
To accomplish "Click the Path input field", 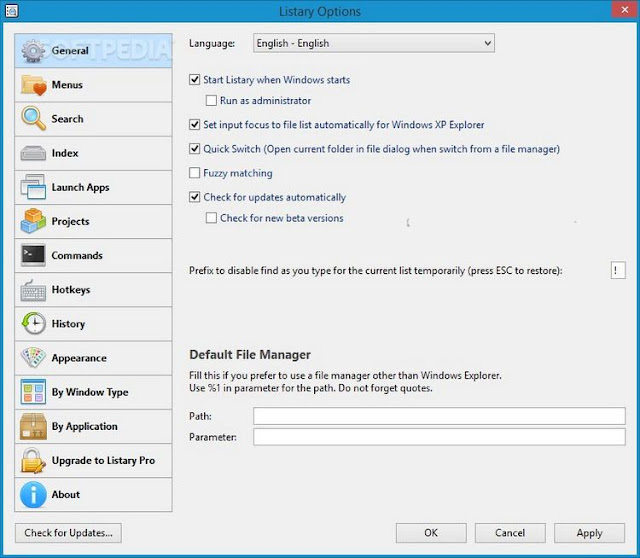I will tap(439, 416).
